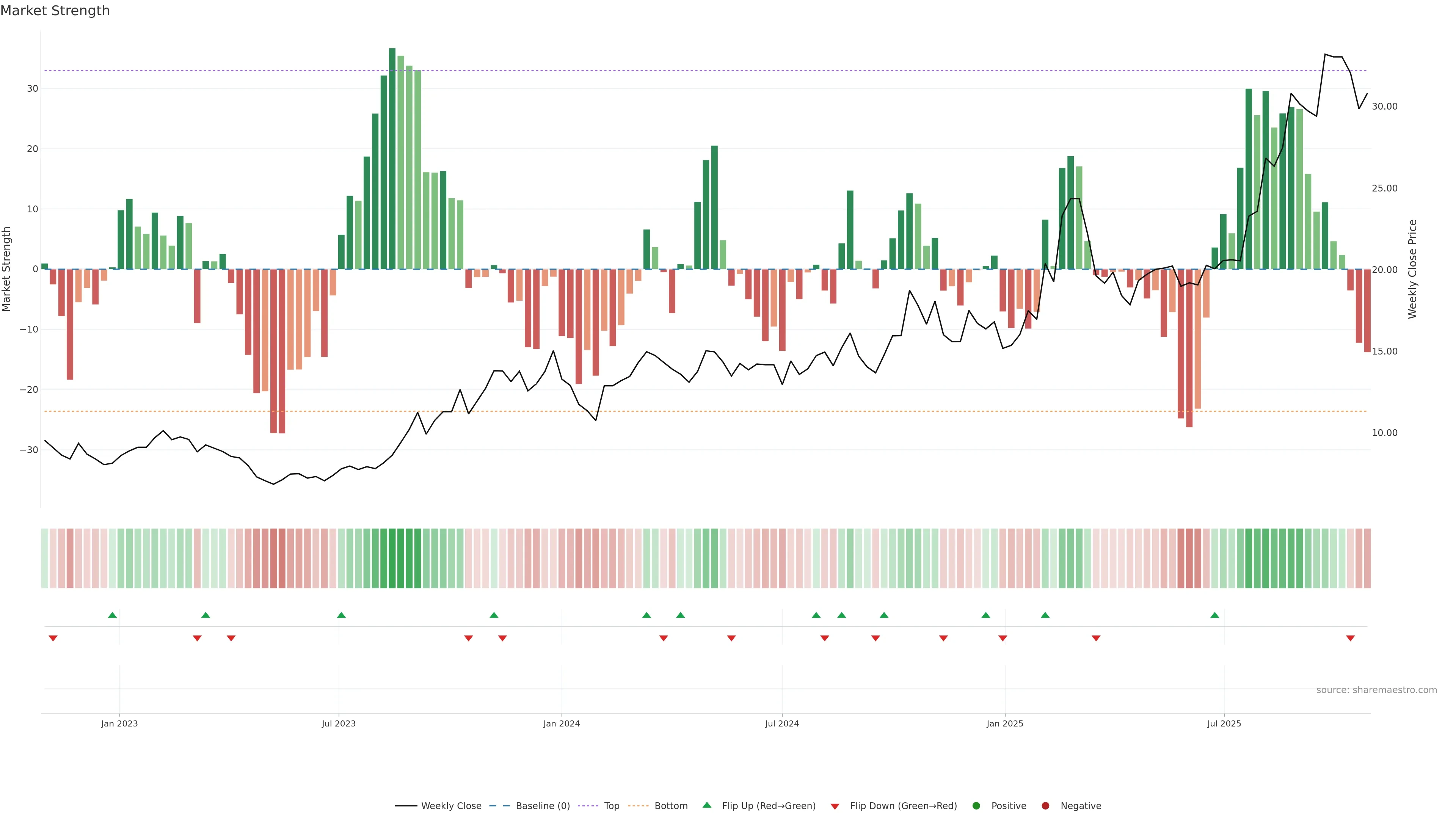Click the green flip-up marker nearest Jul 2025
This screenshot has width=1456, height=819.
tap(1214, 615)
